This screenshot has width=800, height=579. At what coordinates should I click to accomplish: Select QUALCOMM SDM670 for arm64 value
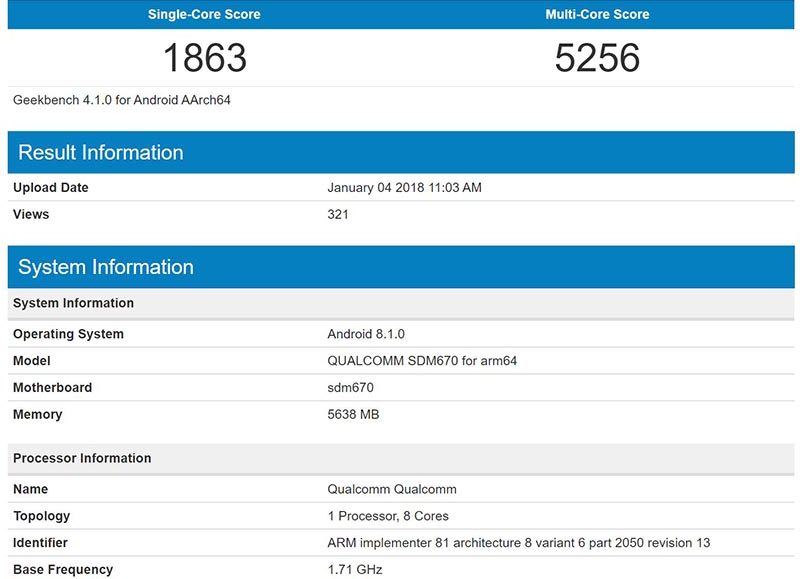422,361
